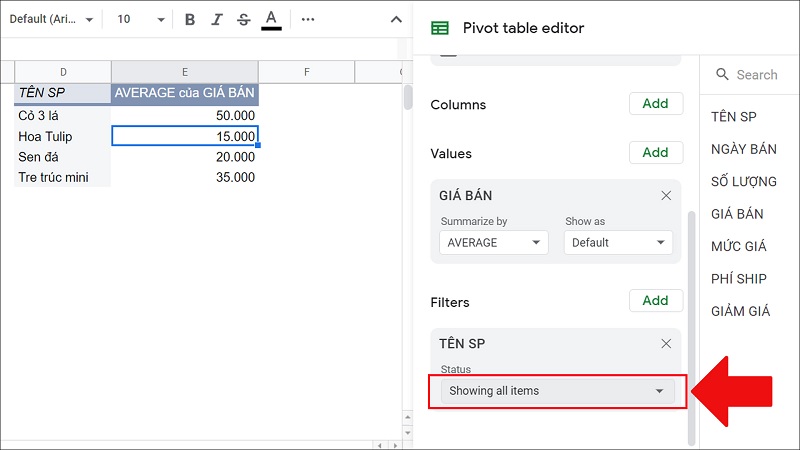The height and width of the screenshot is (450, 800).
Task: Select column E header
Action: (185, 72)
